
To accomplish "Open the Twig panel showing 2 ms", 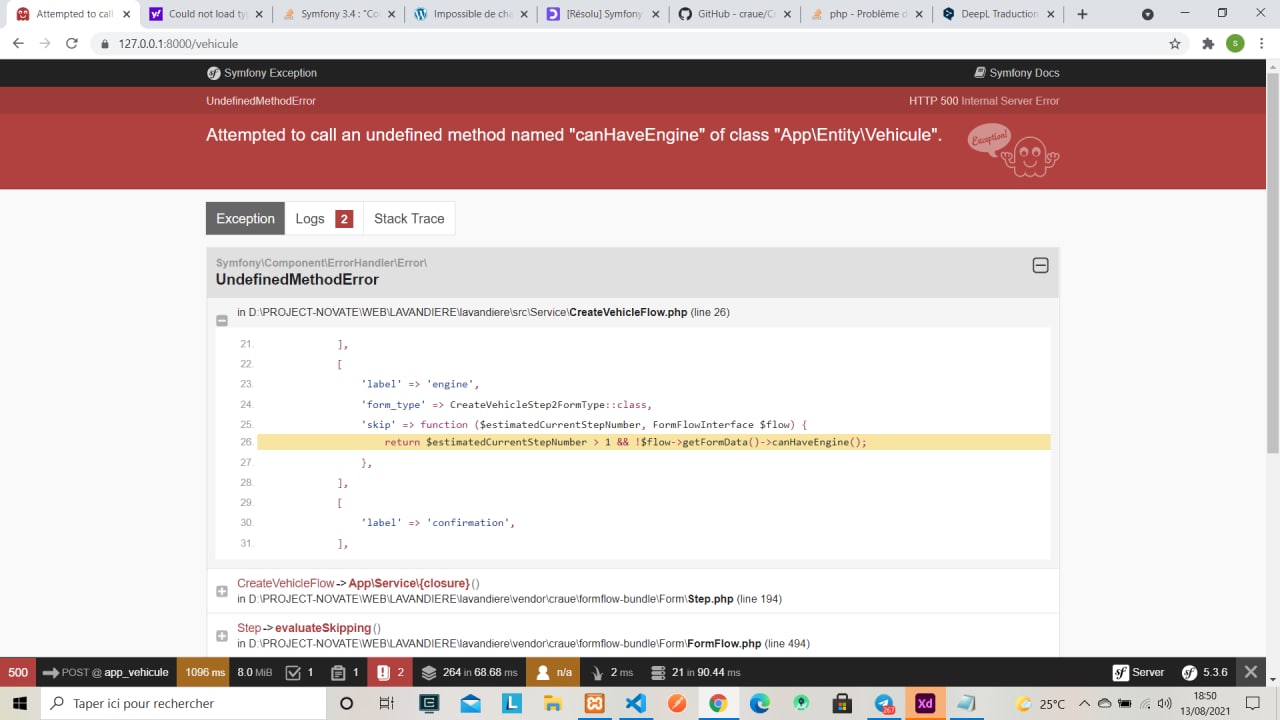I will click(613, 672).
